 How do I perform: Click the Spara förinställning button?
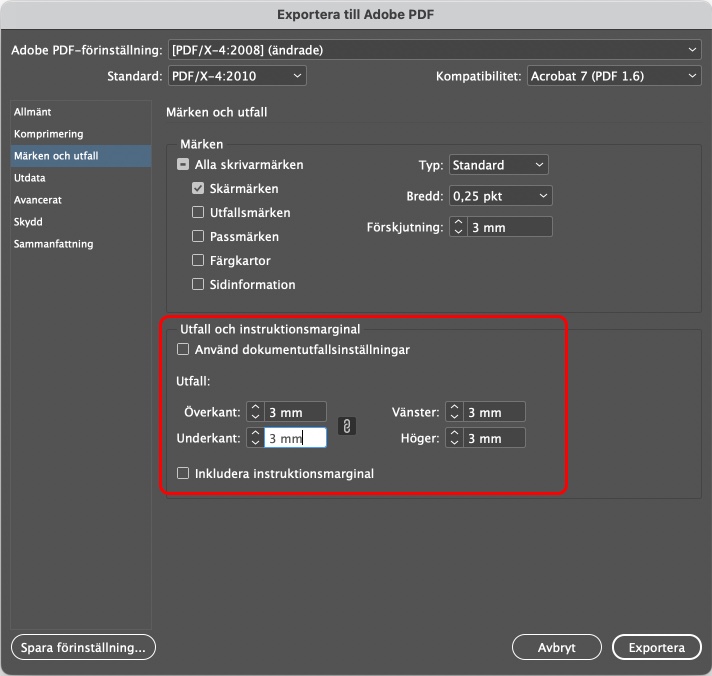coord(84,648)
